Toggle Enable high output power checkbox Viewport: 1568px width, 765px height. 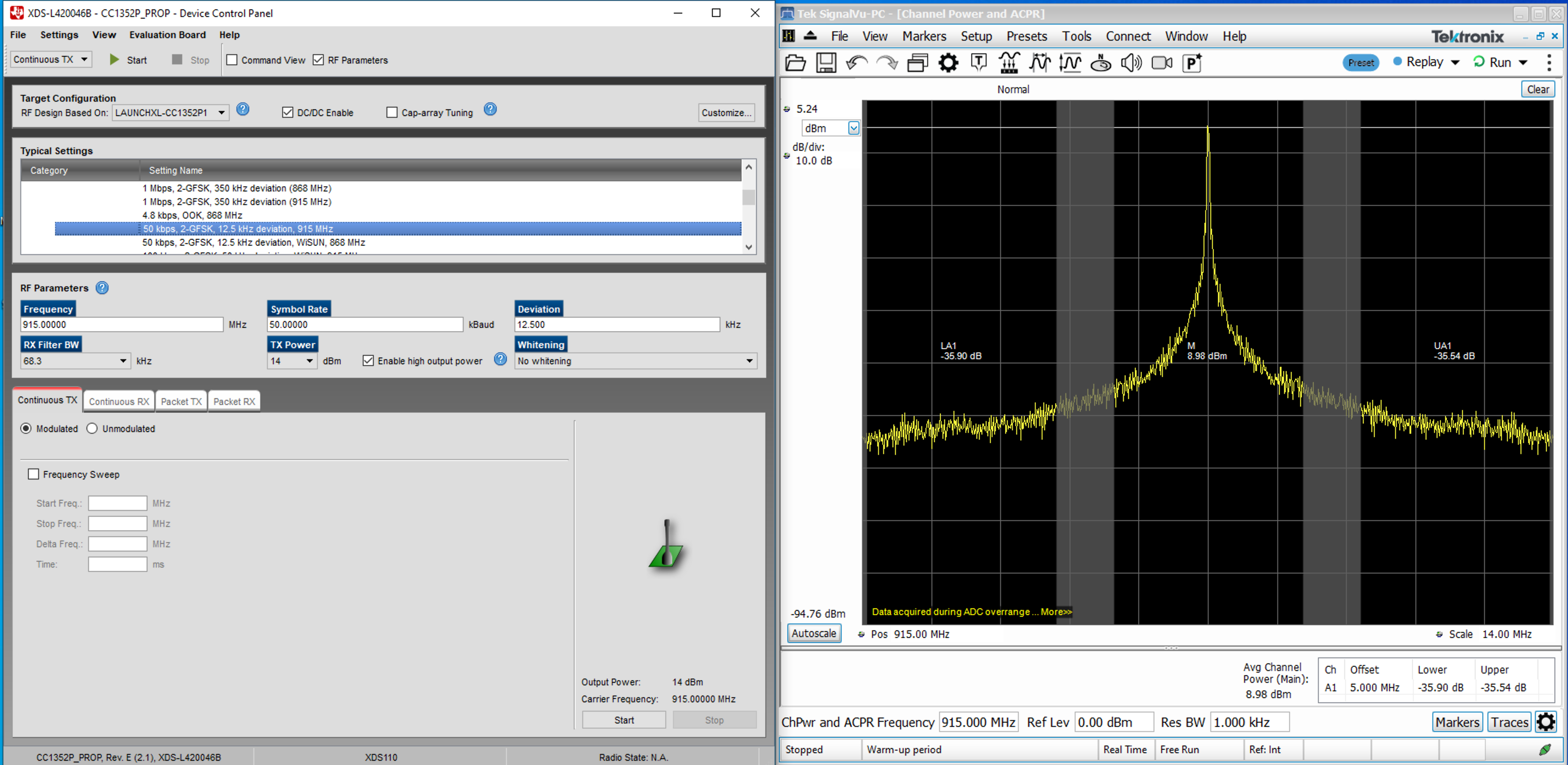pos(368,361)
